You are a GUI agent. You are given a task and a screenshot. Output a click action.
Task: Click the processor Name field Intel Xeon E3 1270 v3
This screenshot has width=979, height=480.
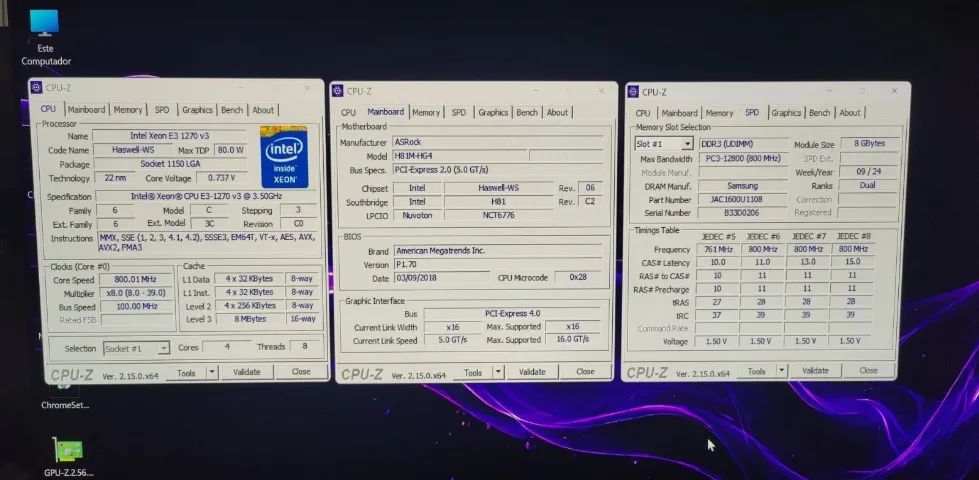tap(170, 135)
